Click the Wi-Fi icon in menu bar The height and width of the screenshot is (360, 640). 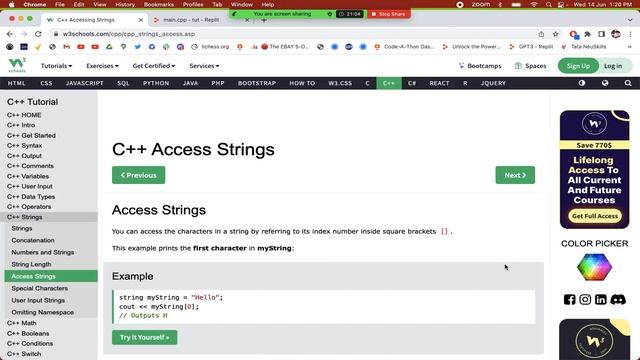534,4
